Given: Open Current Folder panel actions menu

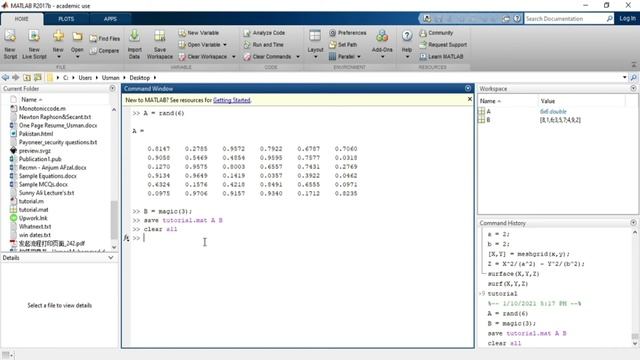Looking at the screenshot, I should pos(113,89).
